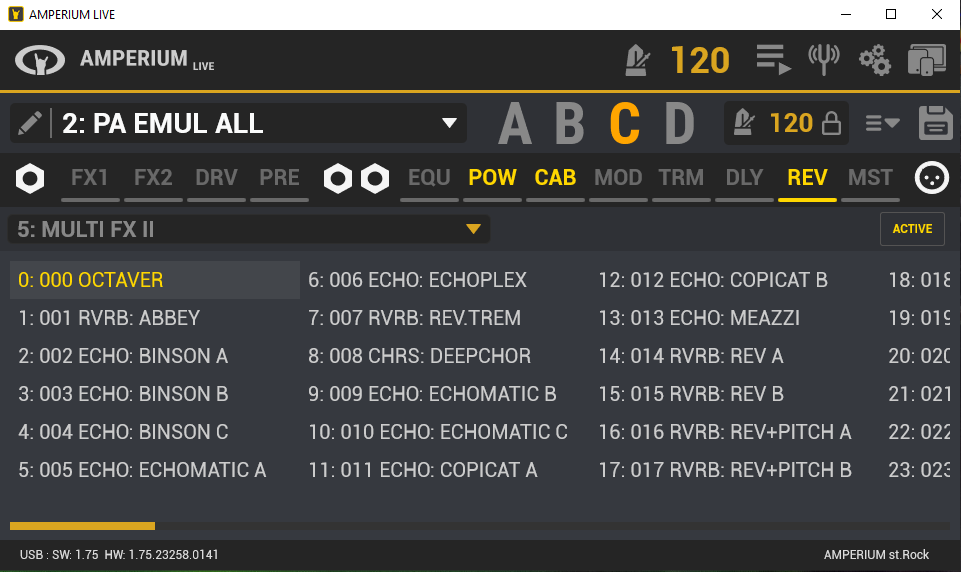Select scene A
Screen dimensions: 961x572
(x=515, y=123)
